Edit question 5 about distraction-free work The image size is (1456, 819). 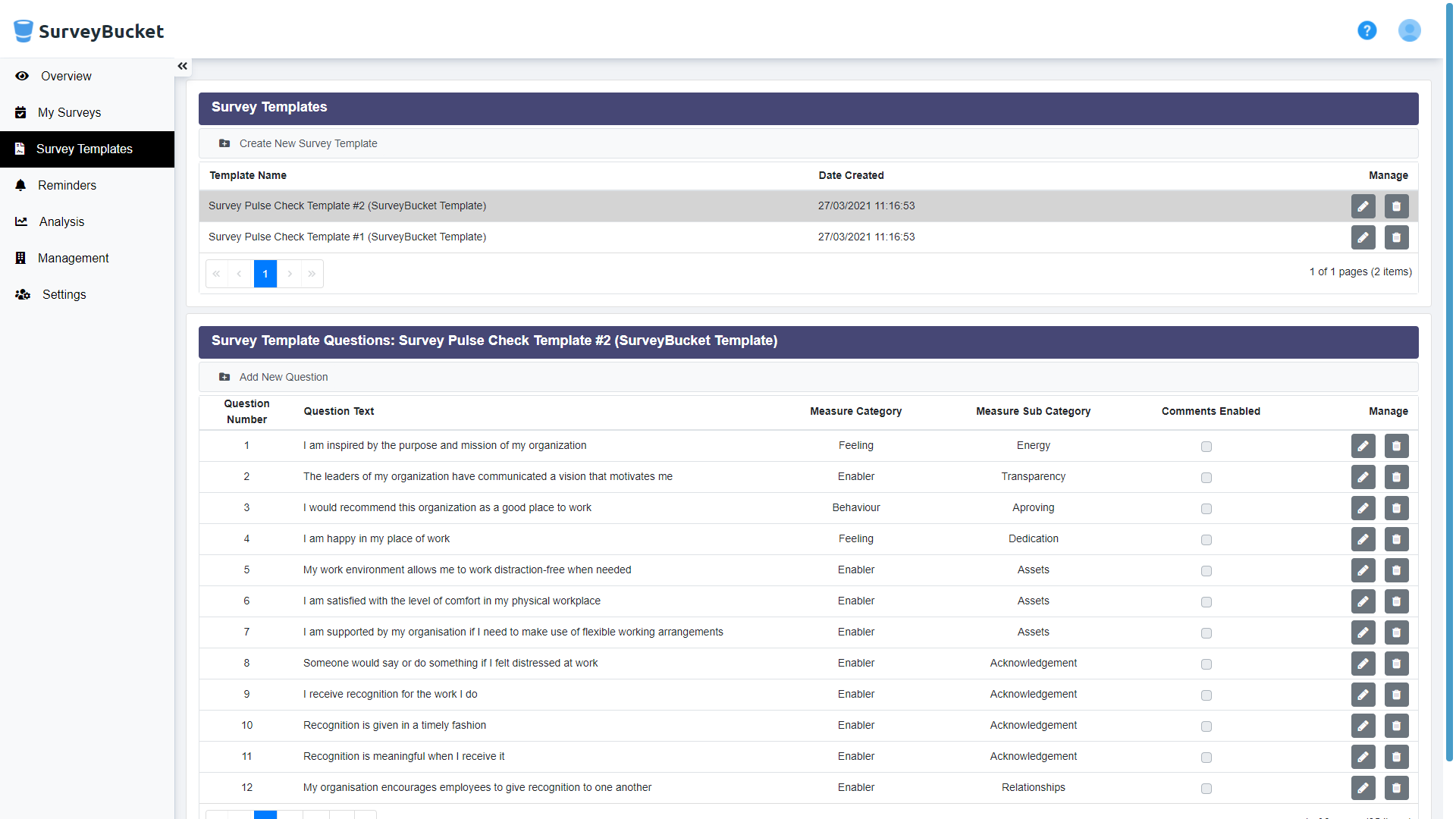tap(1363, 570)
